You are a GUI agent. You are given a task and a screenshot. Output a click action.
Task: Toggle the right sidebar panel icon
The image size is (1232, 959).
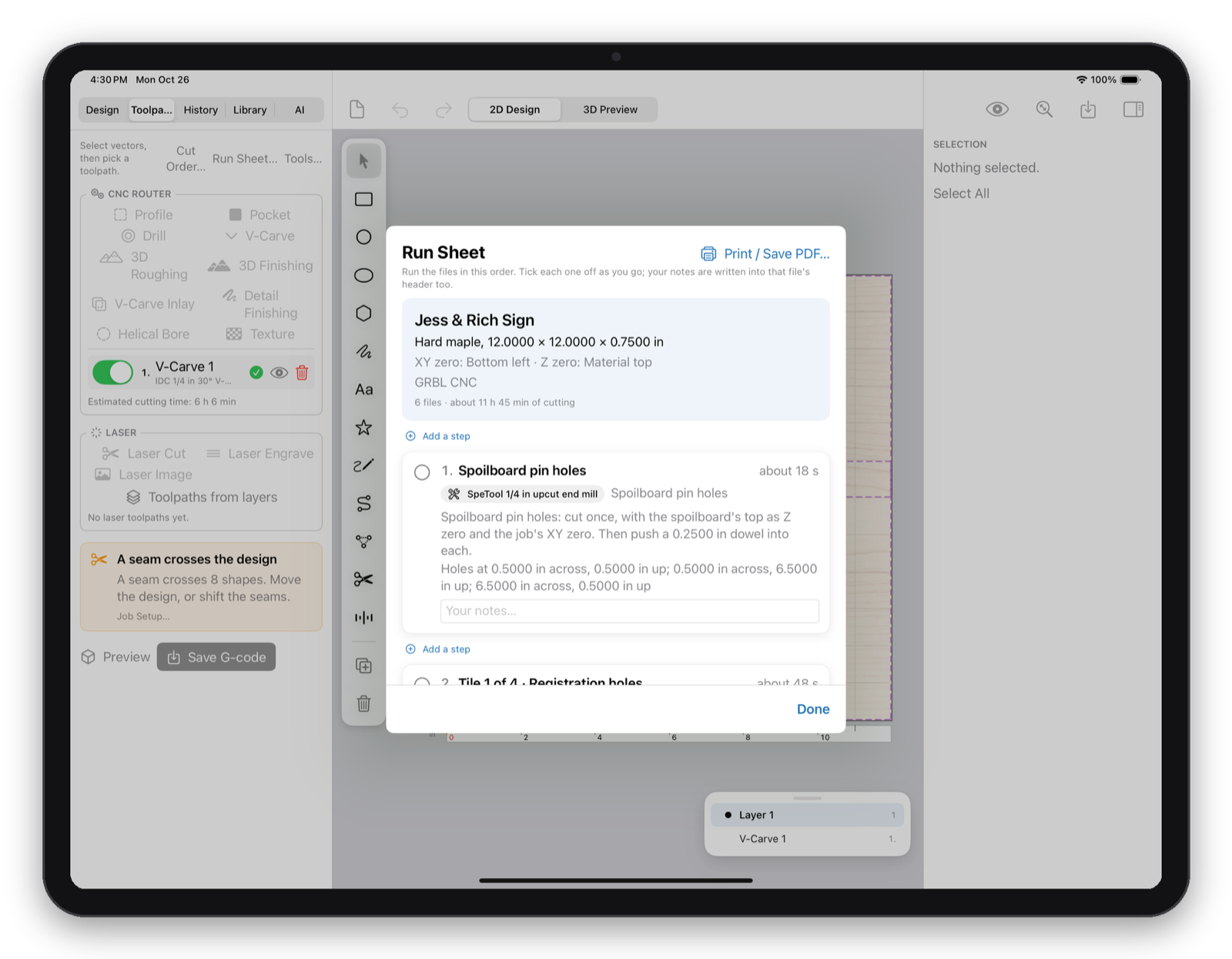pos(1133,109)
